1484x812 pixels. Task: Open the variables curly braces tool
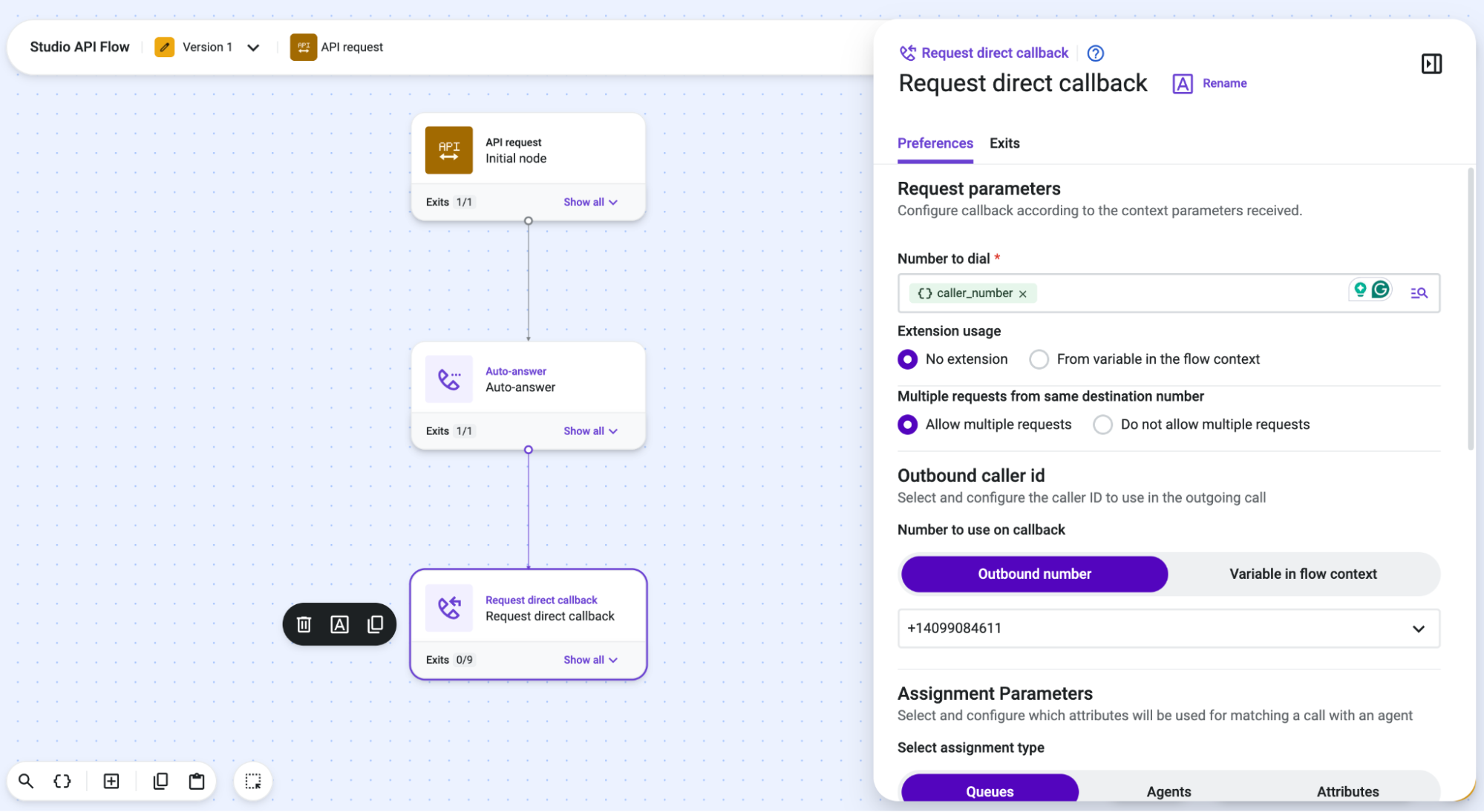[x=62, y=781]
